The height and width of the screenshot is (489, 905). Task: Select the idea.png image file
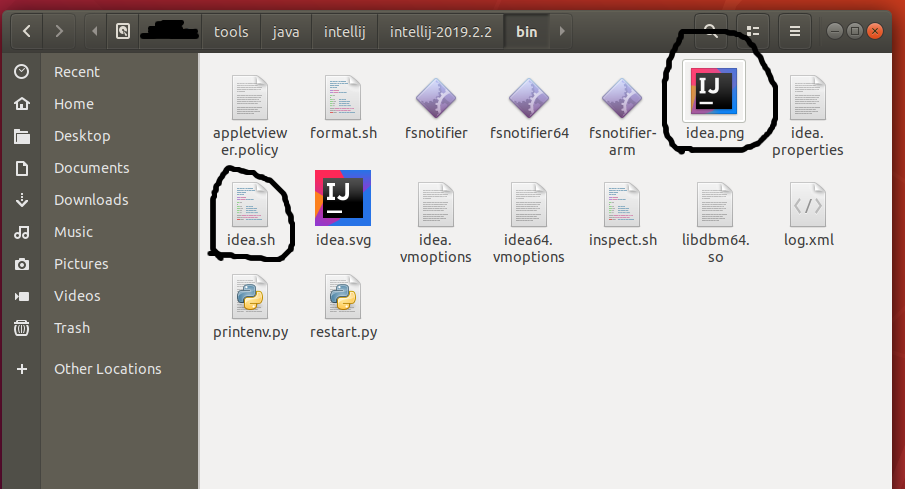pyautogui.click(x=715, y=100)
